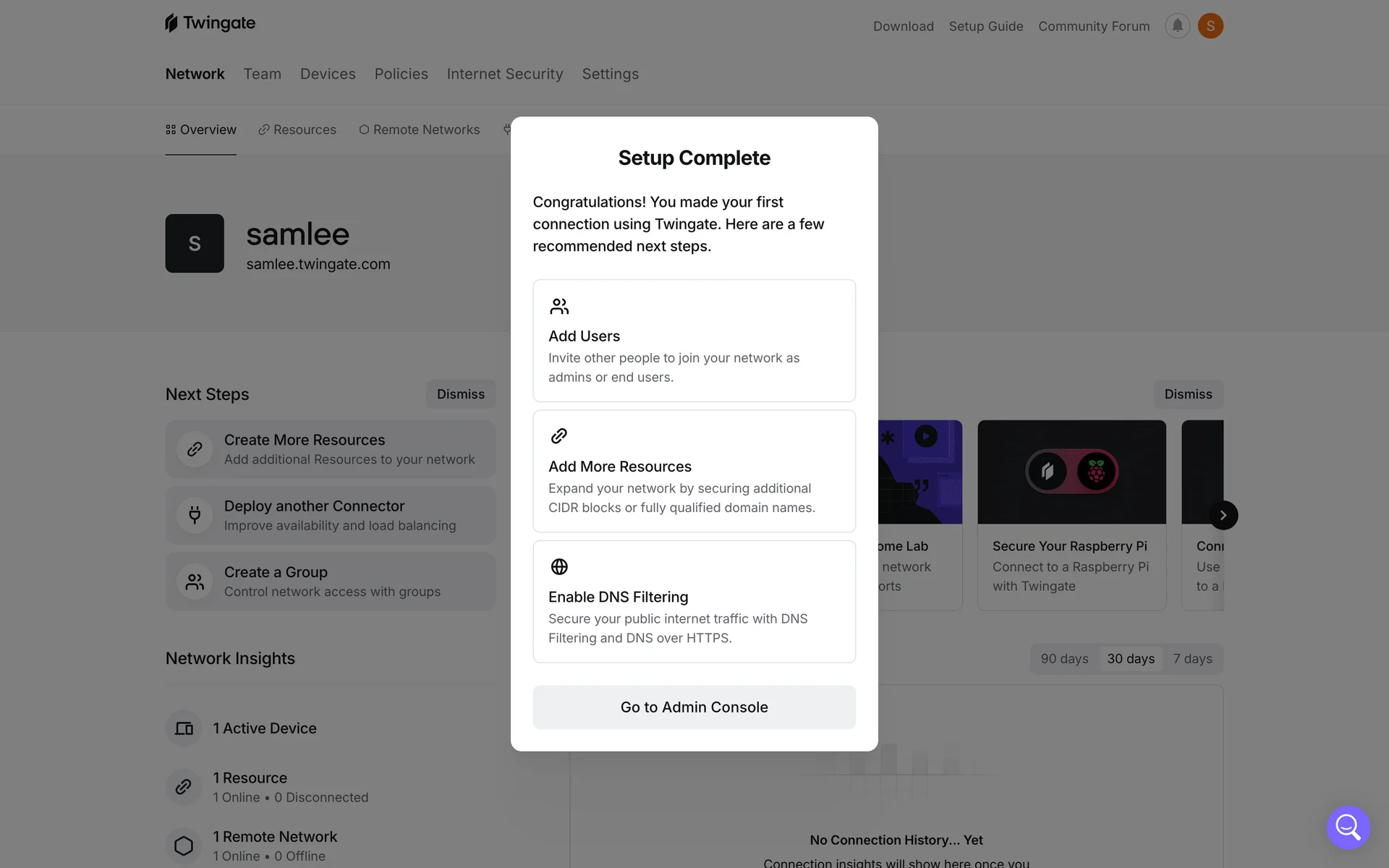Click the notifications bell icon
The height and width of the screenshot is (868, 1389).
[1177, 26]
